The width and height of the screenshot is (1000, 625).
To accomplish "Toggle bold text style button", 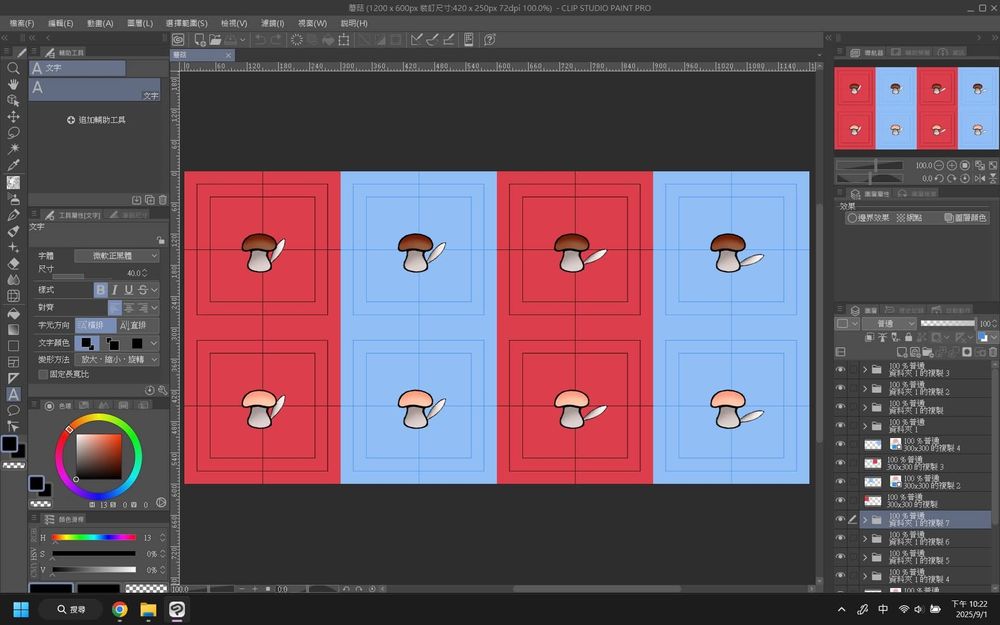I will 100,290.
